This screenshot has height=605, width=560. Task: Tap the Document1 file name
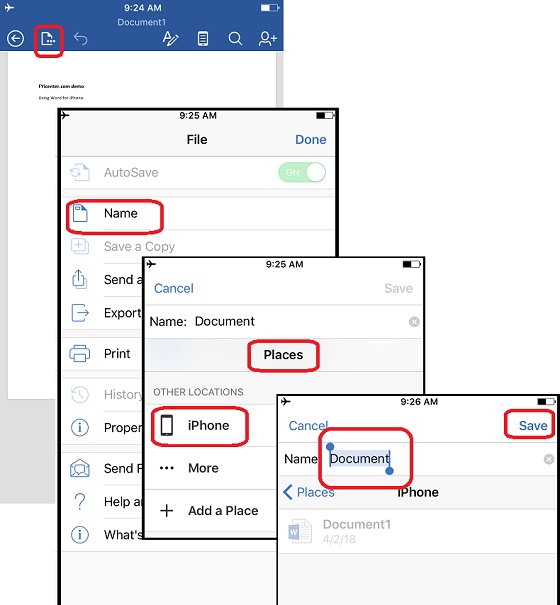tap(357, 524)
